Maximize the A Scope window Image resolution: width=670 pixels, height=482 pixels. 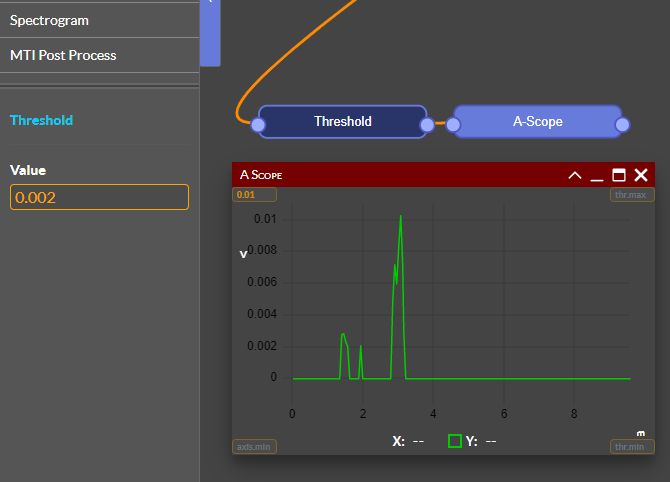pyautogui.click(x=619, y=175)
